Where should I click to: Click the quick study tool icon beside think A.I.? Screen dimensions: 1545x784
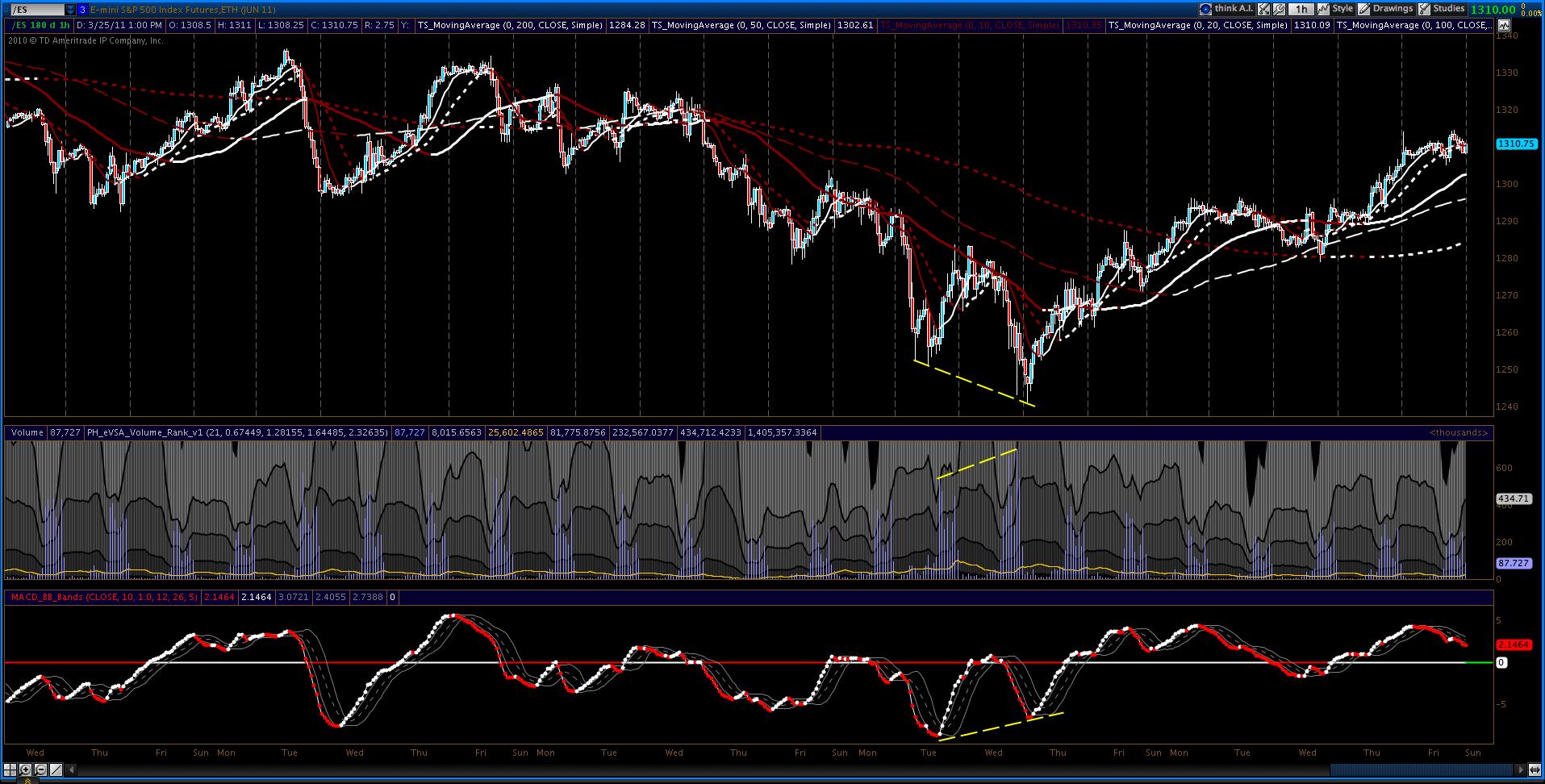[x=1263, y=9]
